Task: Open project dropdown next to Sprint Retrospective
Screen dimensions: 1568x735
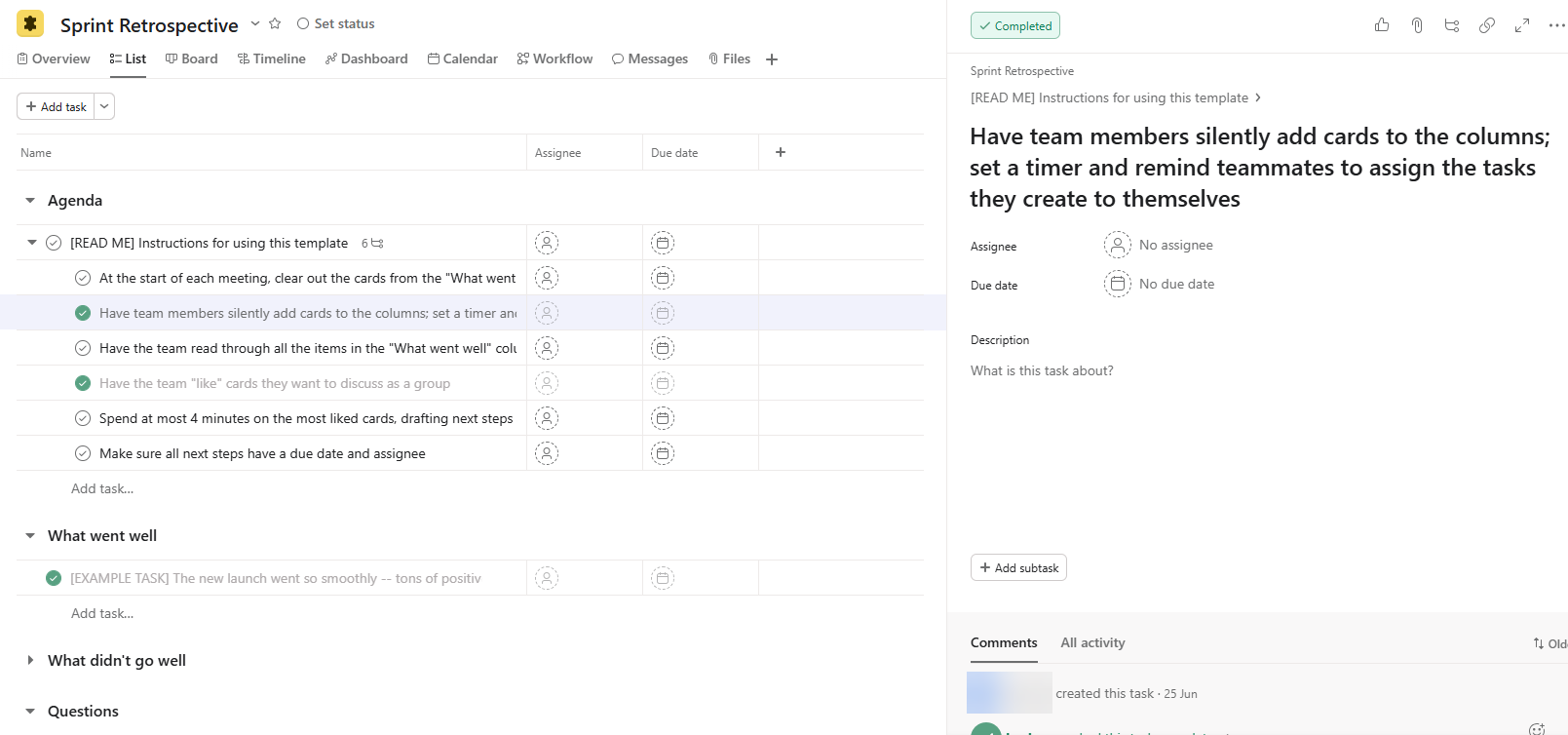Action: pos(255,23)
